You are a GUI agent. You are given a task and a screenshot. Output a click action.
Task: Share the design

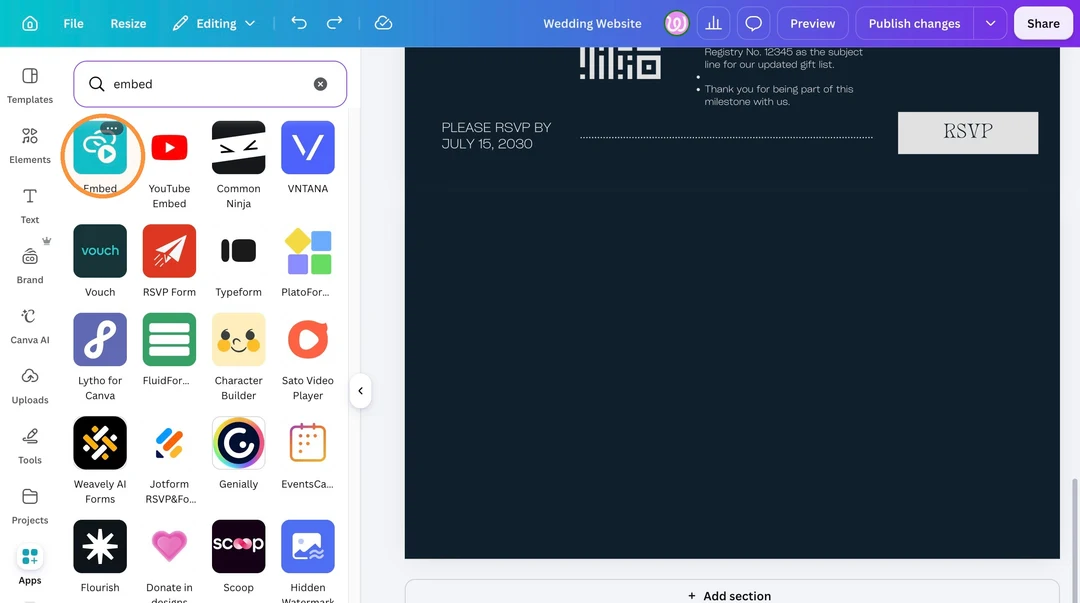click(x=1043, y=23)
